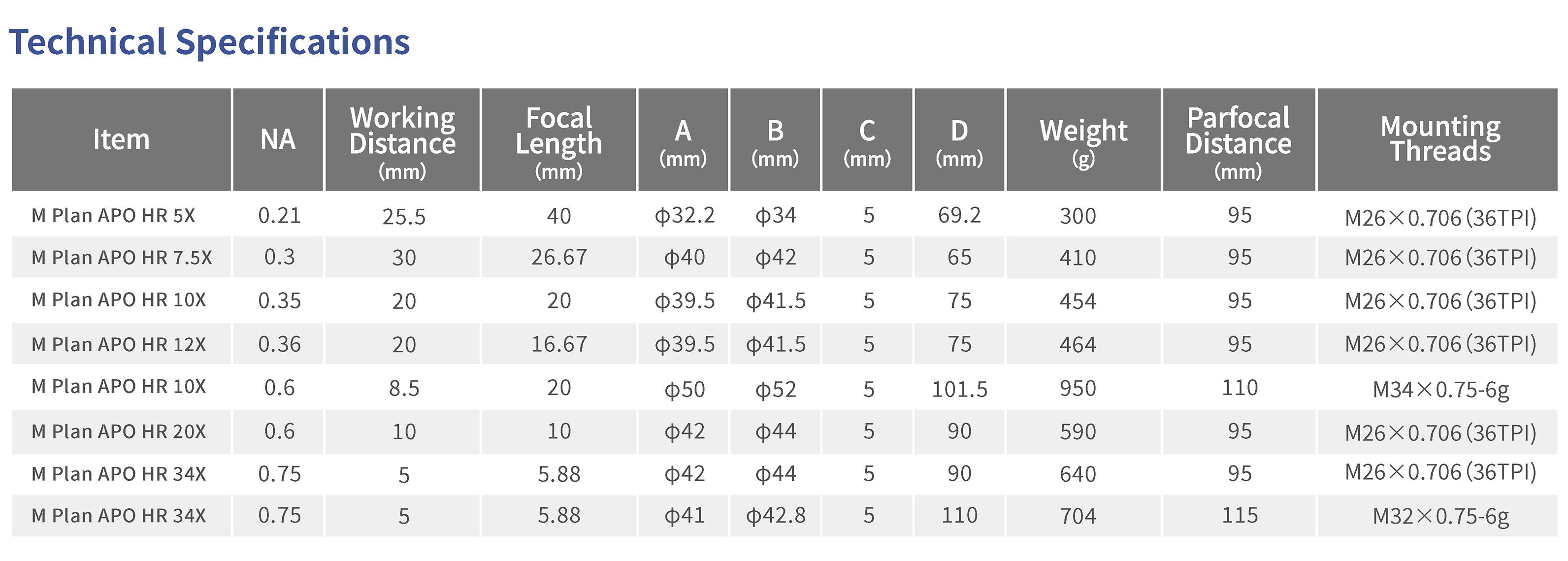Select the Weight (g) column header
Image resolution: width=1568 pixels, height=561 pixels.
click(x=1083, y=139)
